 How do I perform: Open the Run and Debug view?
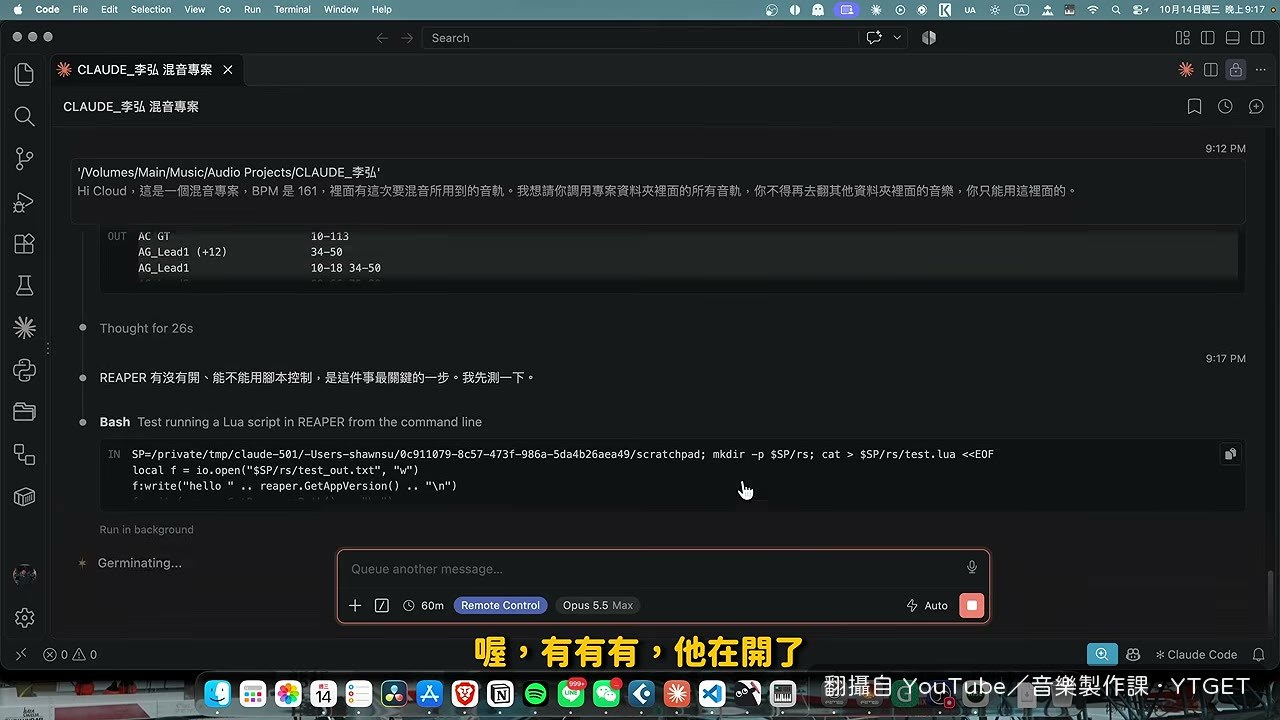pos(24,202)
